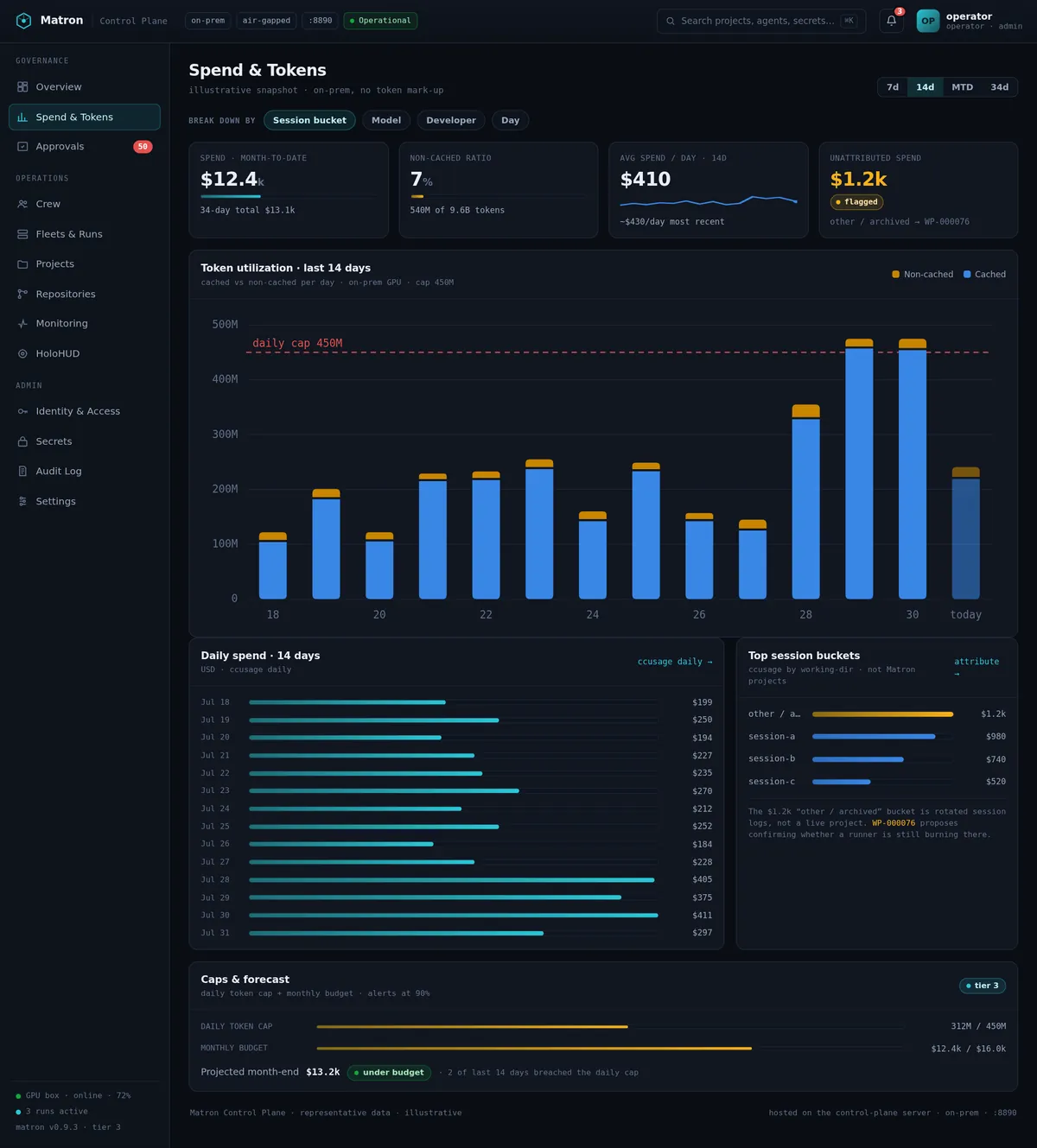Click the air-gapped tag in header
The width and height of the screenshot is (1037, 1148).
[x=266, y=21]
